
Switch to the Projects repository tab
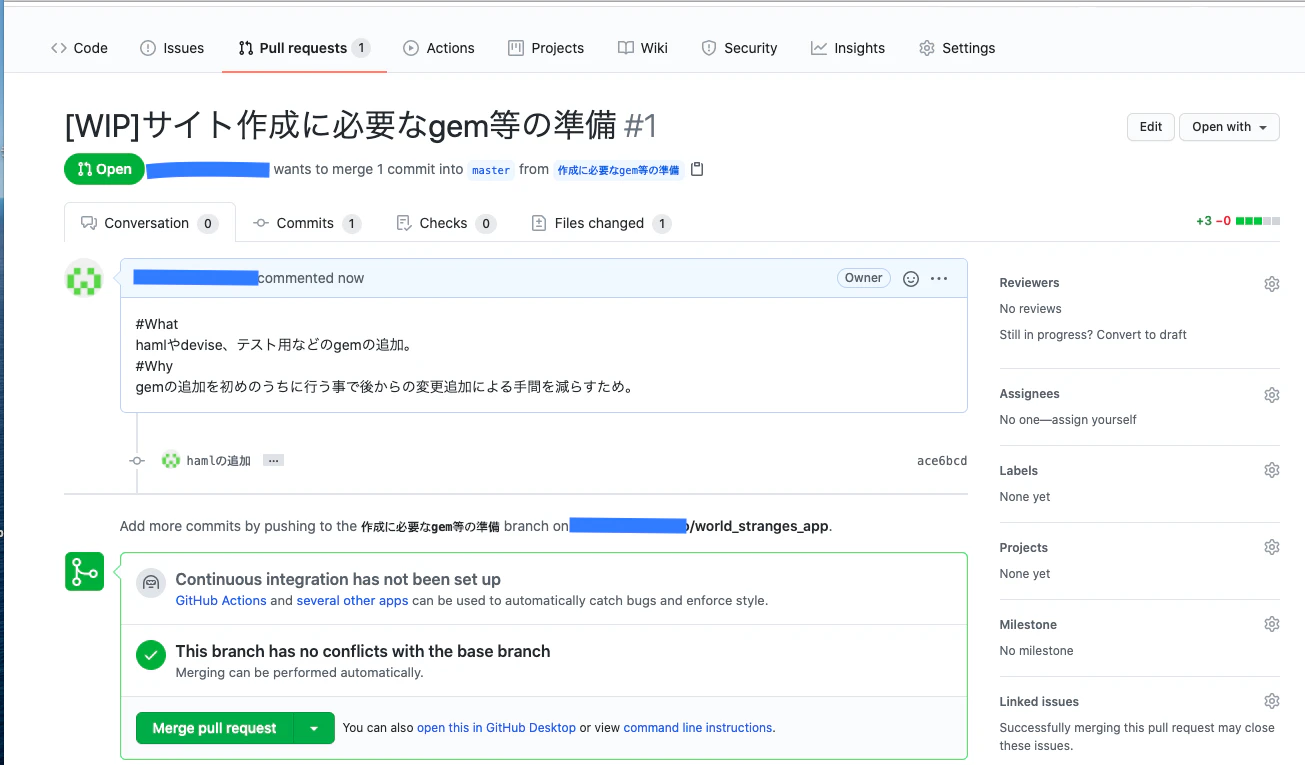tap(546, 48)
